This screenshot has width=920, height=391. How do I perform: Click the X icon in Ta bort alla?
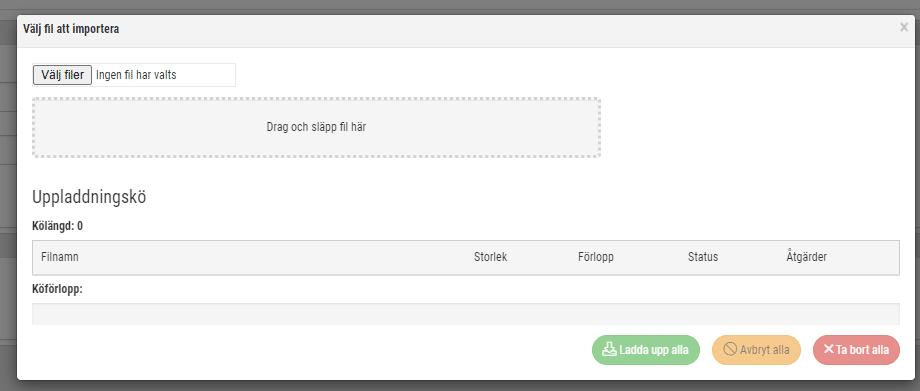click(x=828, y=349)
